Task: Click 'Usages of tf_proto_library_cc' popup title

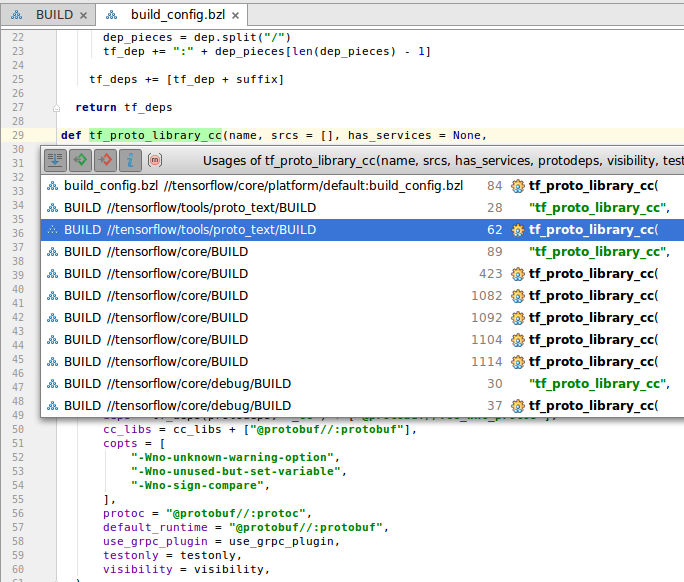Action: pos(443,161)
